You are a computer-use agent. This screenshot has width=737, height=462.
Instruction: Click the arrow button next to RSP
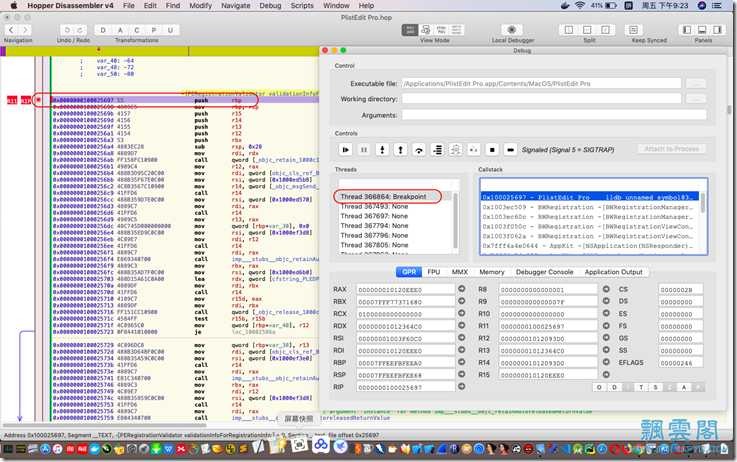click(462, 374)
